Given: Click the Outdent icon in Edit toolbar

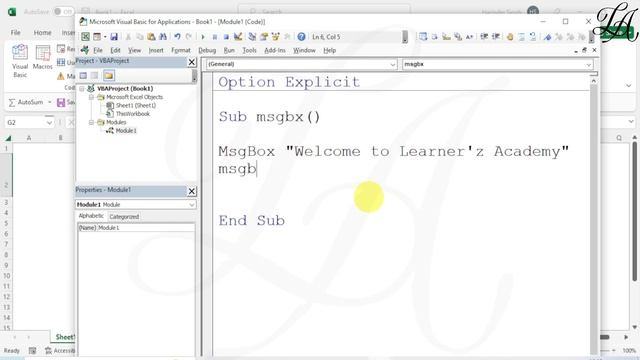Looking at the screenshot, I should click(496, 37).
